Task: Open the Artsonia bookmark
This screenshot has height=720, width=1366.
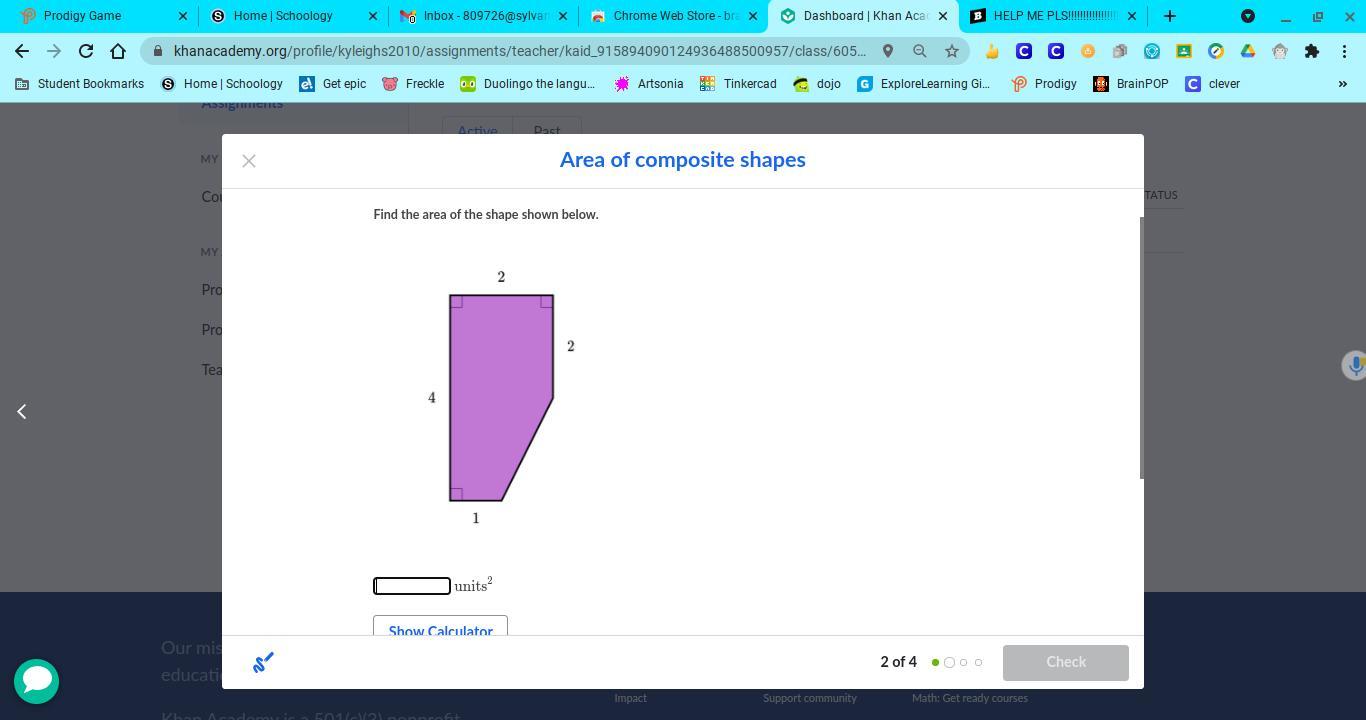Action: pyautogui.click(x=649, y=84)
